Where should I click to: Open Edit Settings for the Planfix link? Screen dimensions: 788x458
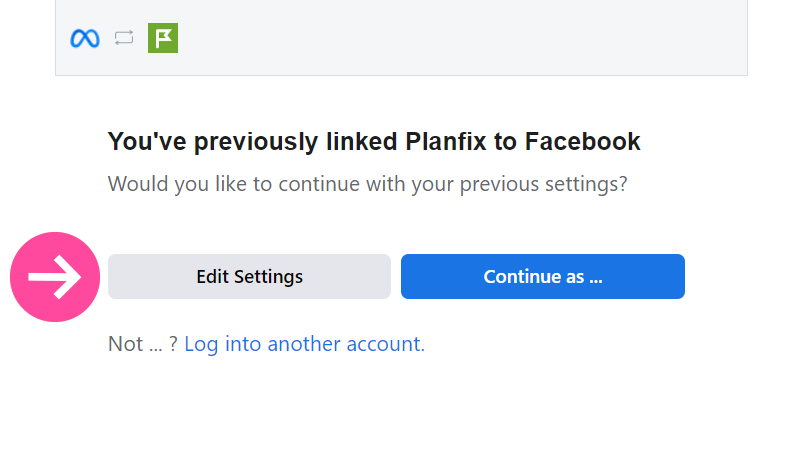tap(249, 277)
